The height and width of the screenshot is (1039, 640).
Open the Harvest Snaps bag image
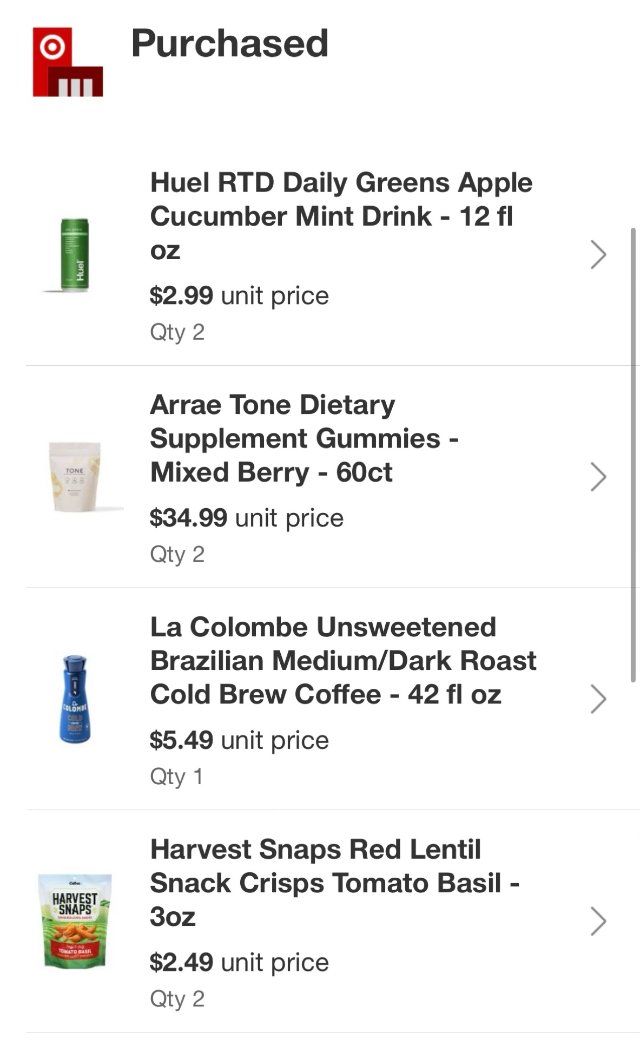coord(75,921)
